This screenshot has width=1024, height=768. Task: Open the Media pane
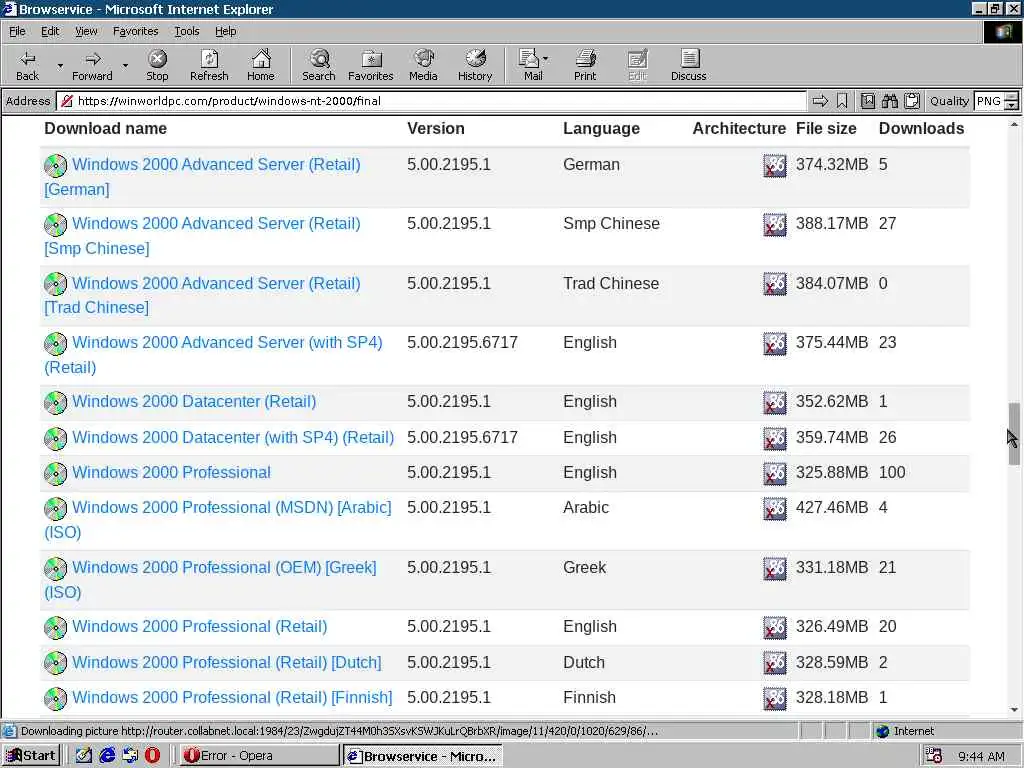(423, 65)
